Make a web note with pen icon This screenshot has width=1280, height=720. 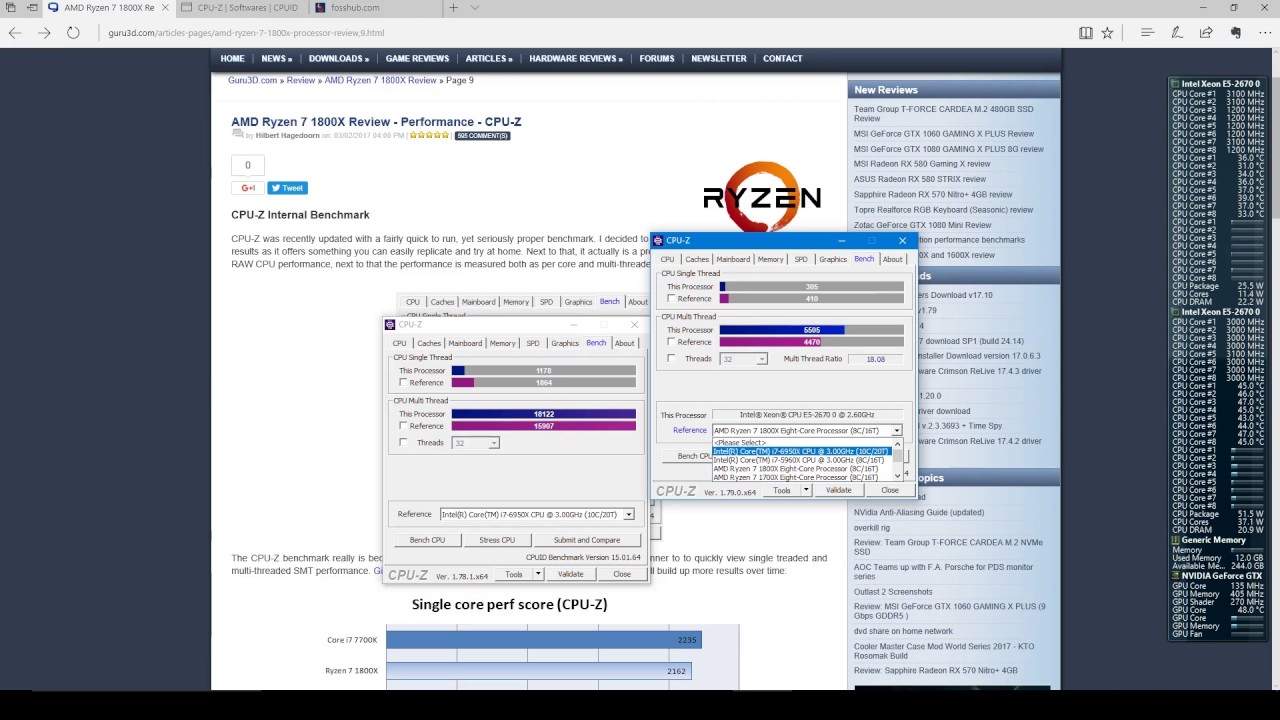click(x=1177, y=33)
